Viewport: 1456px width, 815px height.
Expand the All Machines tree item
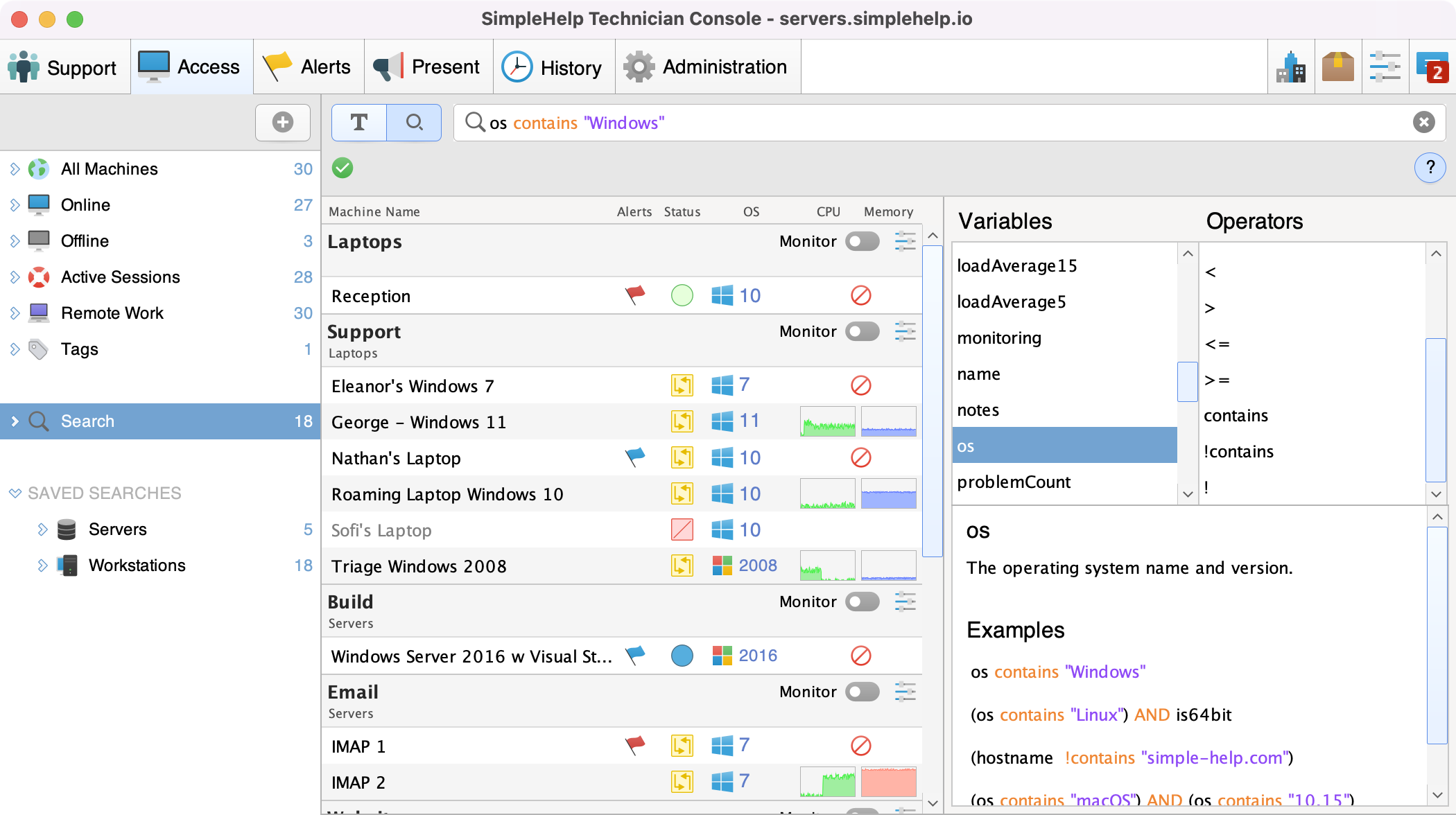point(15,169)
